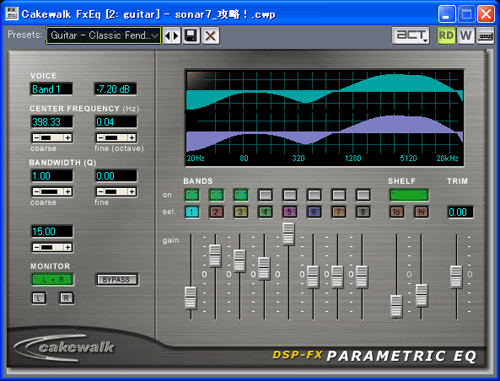The image size is (500, 381).
Task: Open the ACT menu button
Action: (x=410, y=35)
